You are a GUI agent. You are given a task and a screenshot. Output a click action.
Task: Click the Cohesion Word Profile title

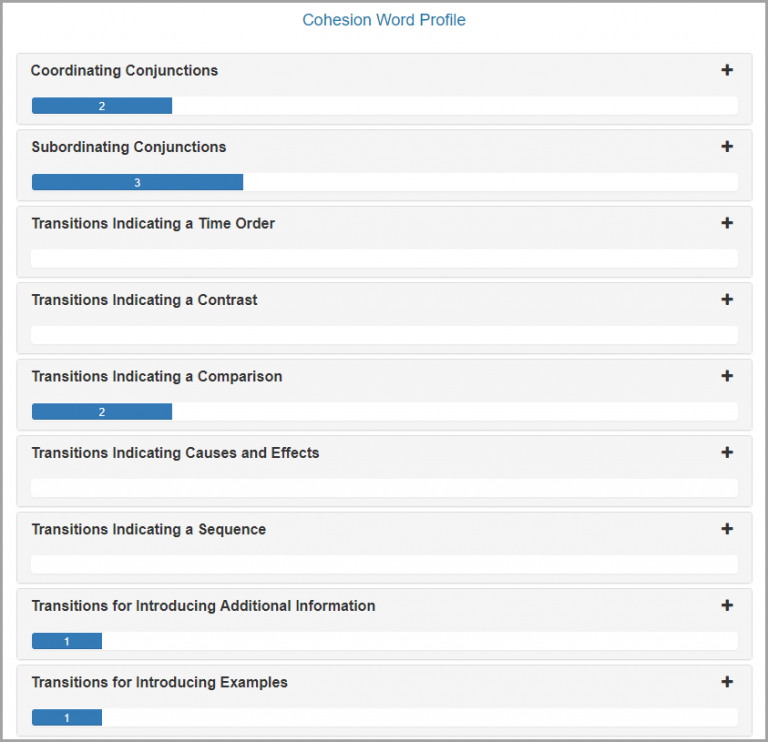[384, 20]
